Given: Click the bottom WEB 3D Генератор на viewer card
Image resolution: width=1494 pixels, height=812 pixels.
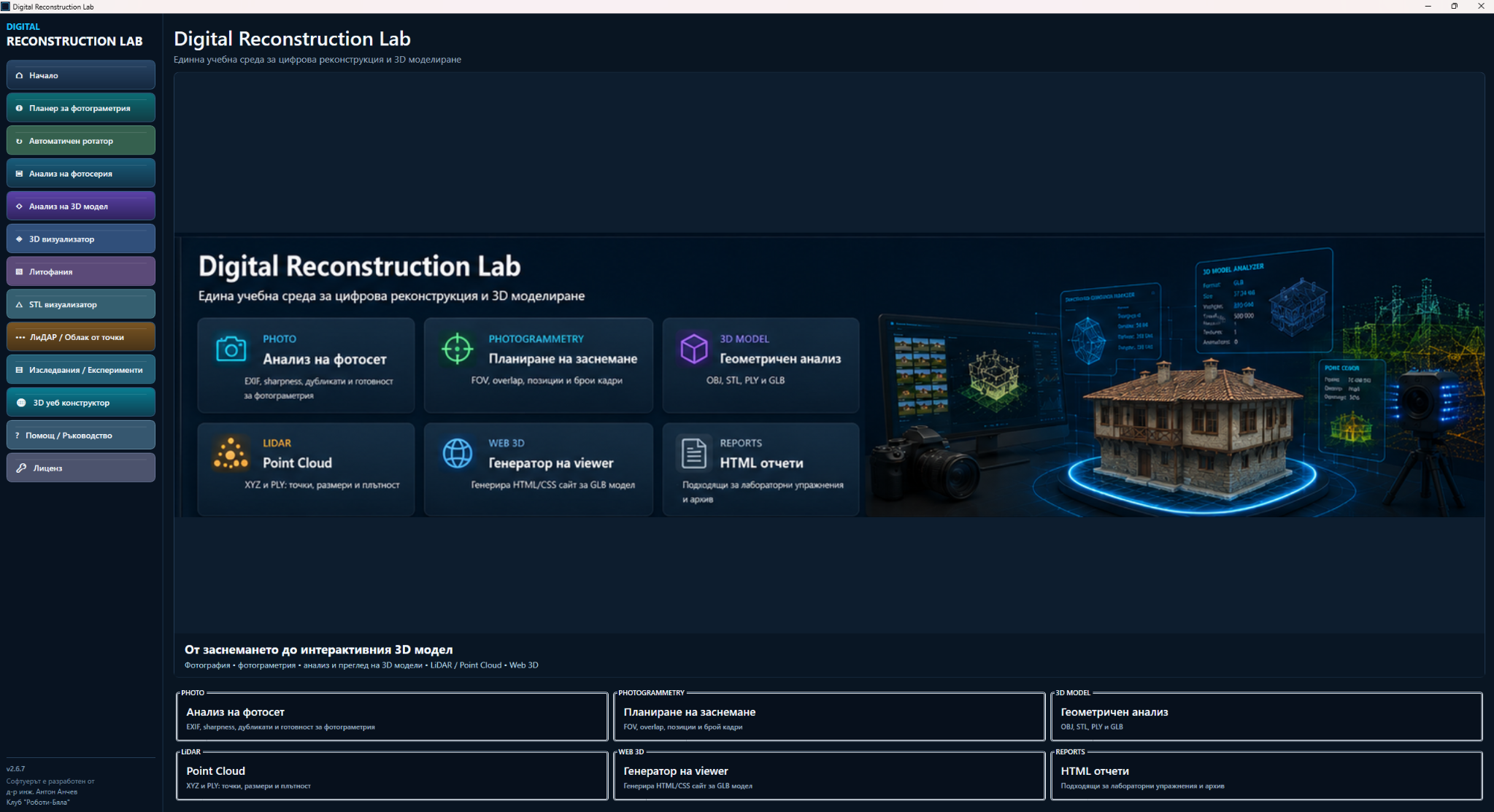Looking at the screenshot, I should pos(829,776).
